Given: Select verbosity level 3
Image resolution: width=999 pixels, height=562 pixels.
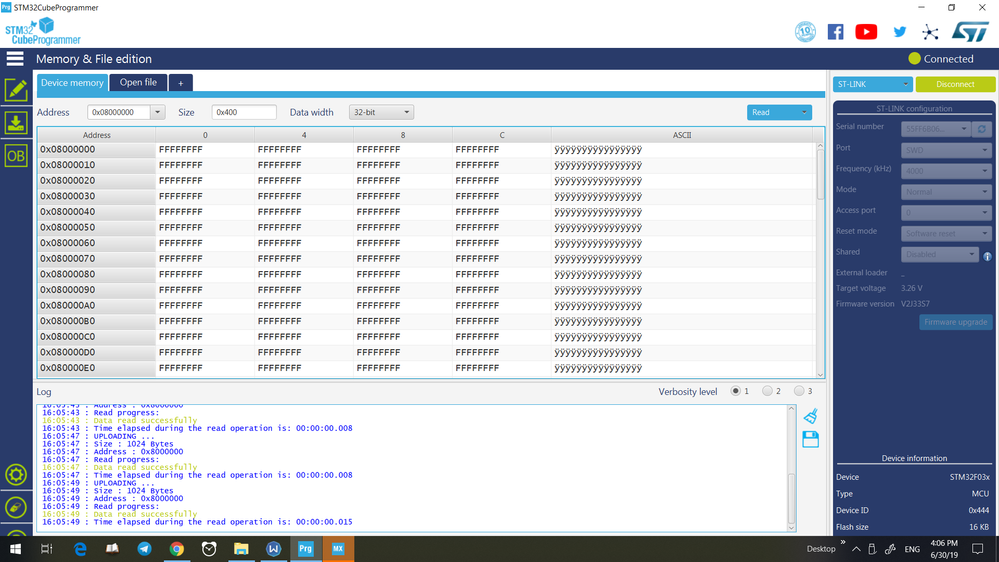Looking at the screenshot, I should pos(799,391).
